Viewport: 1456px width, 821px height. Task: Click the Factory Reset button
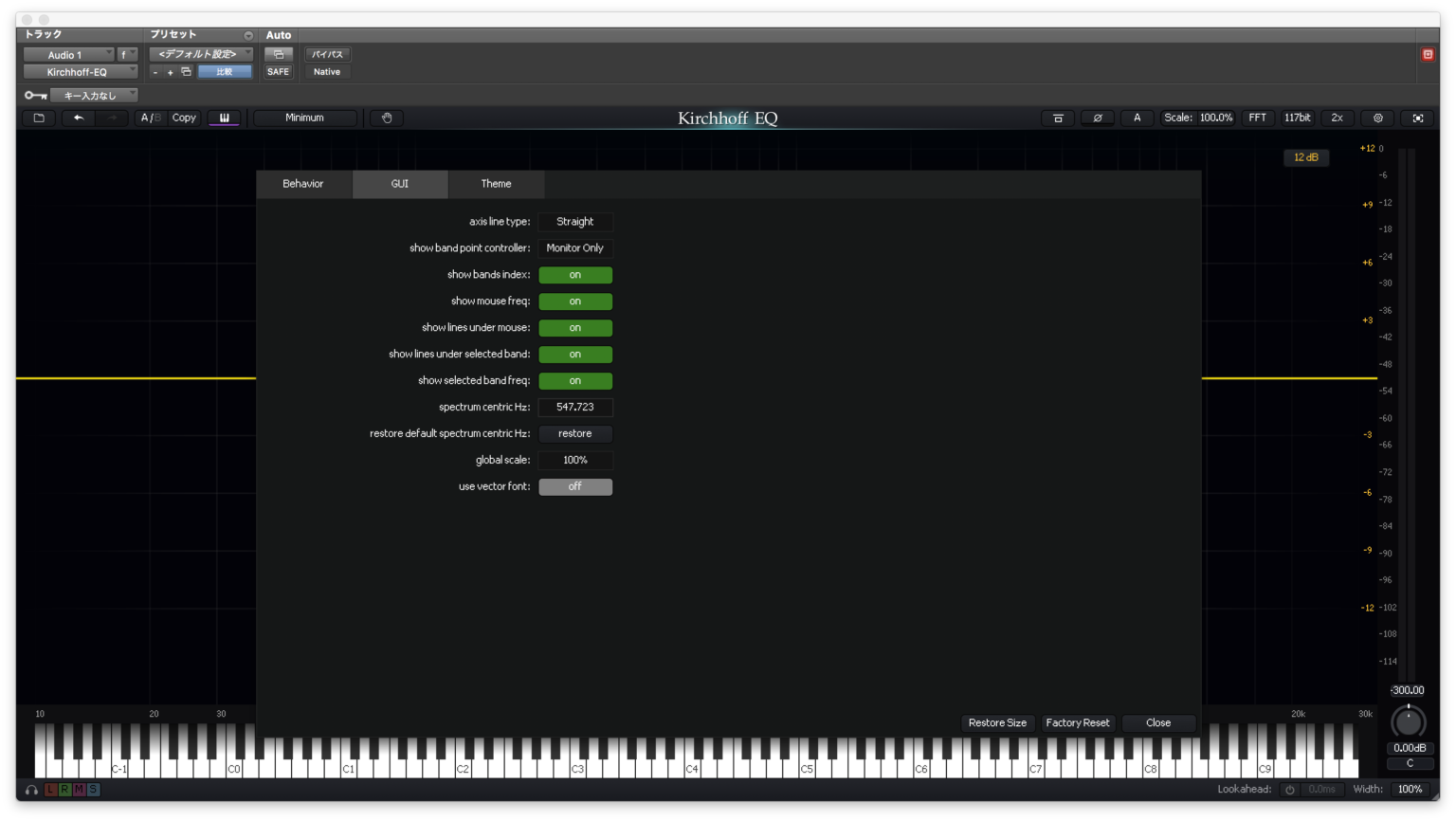pos(1077,722)
